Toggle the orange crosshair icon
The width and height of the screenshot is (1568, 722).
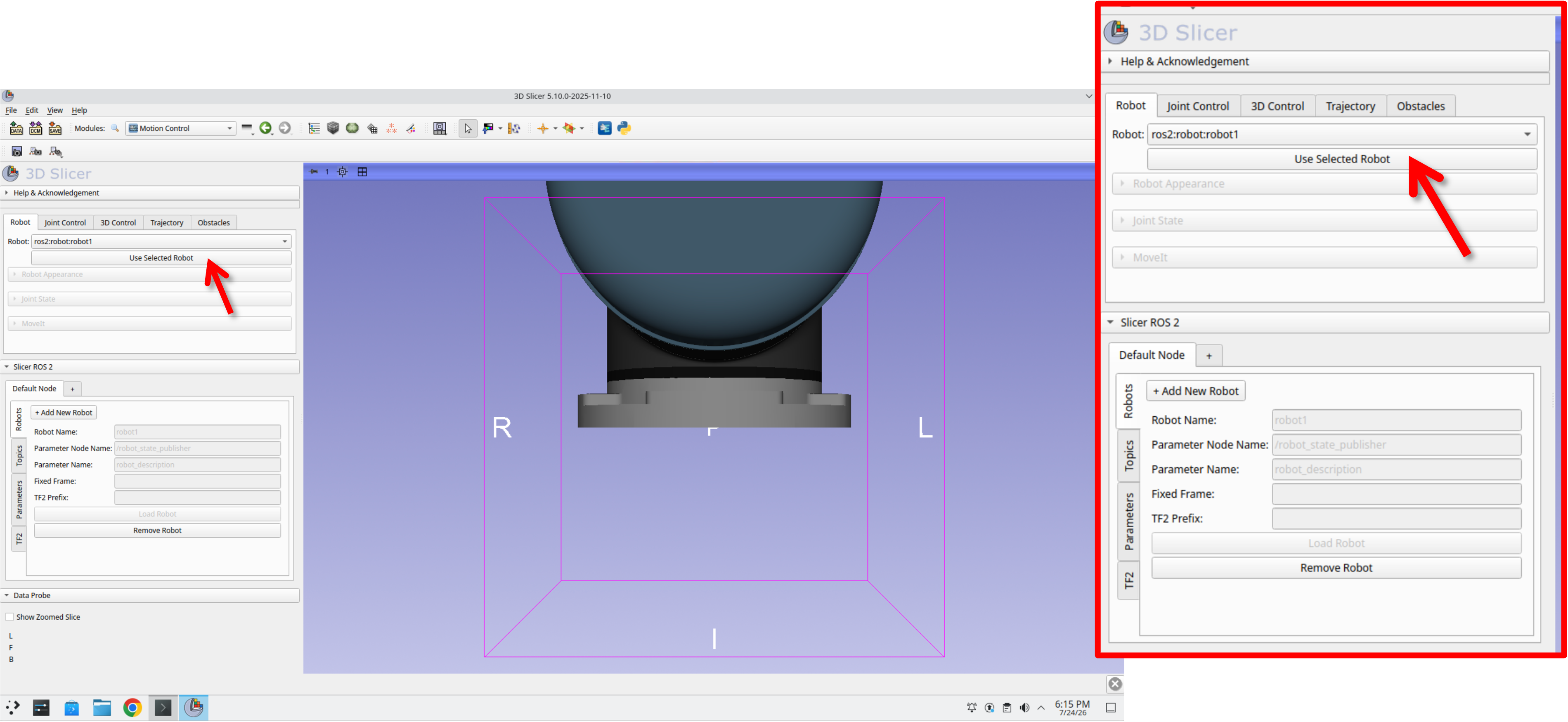pos(543,128)
